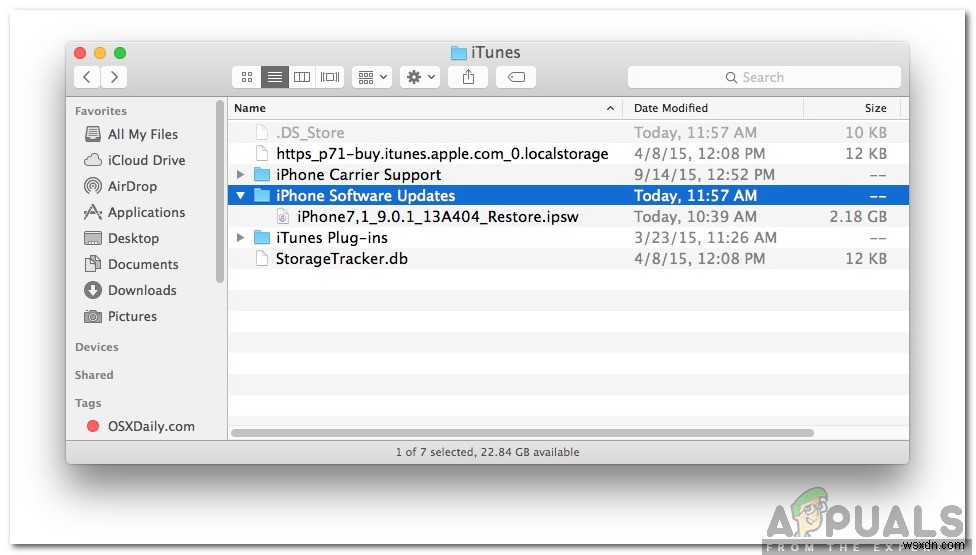Screen dimensions: 976x555
Task: Select the iPhone Software Updates row name
Action: pyautogui.click(x=365, y=196)
